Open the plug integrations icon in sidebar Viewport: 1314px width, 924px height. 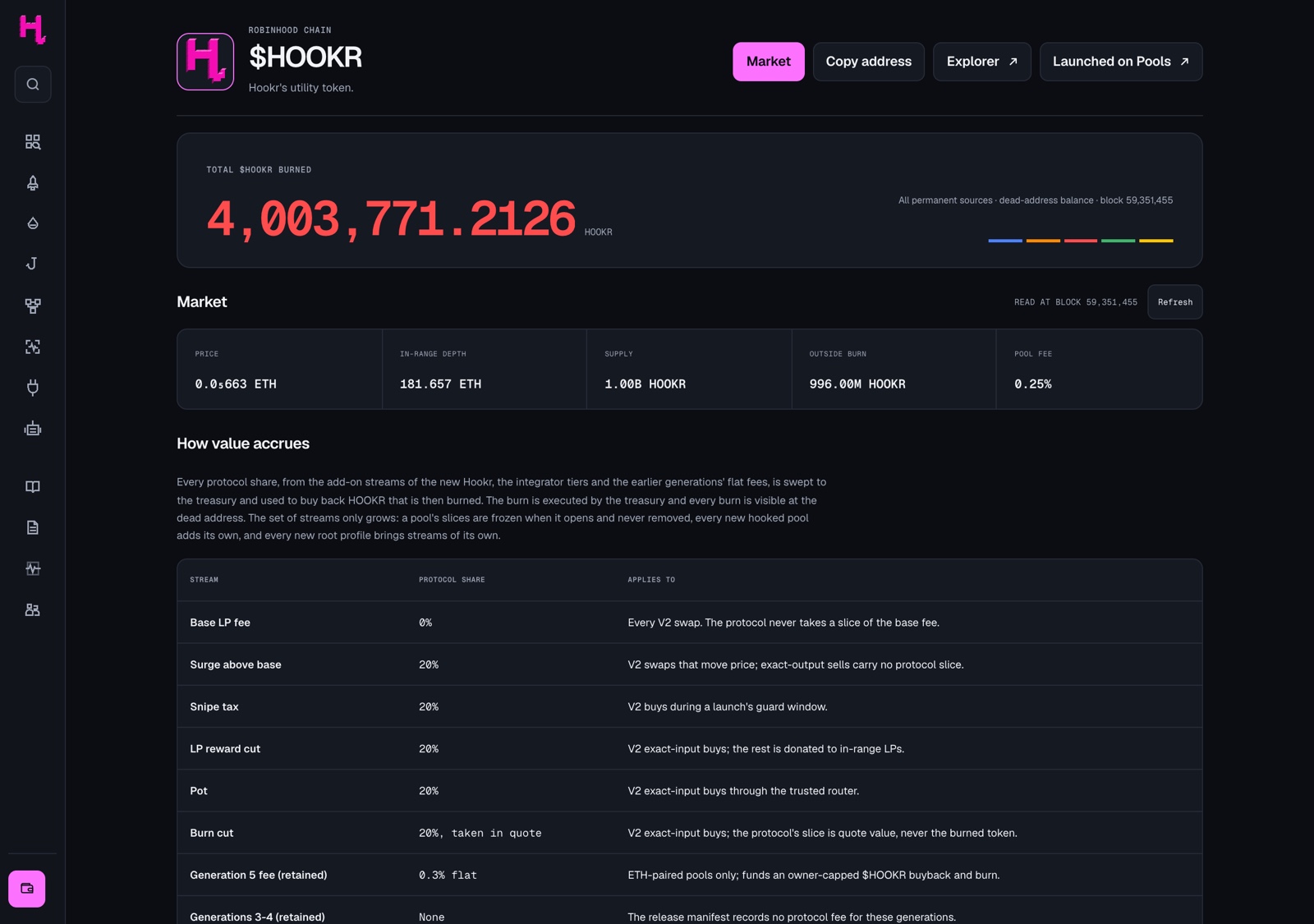click(33, 388)
